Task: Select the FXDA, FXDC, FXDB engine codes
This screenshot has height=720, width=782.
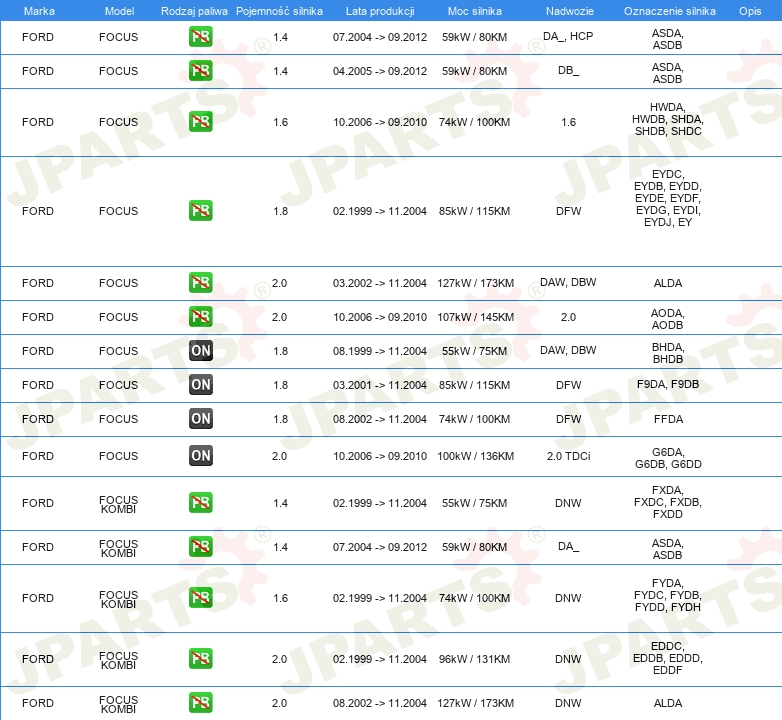Action: [668, 502]
